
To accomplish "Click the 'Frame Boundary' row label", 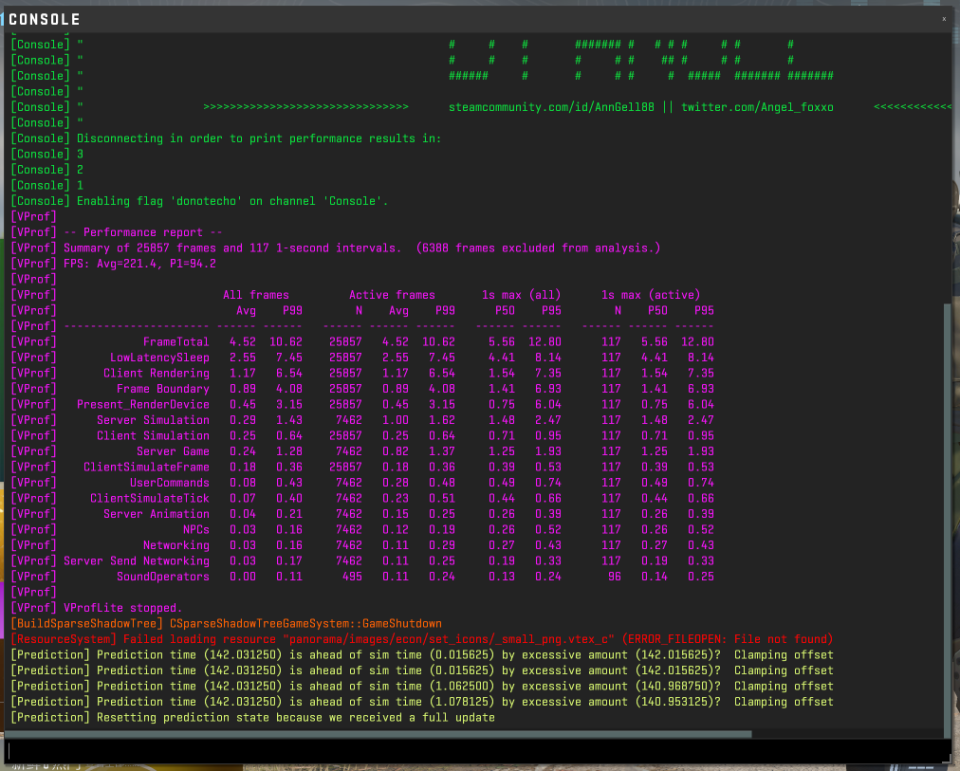I will (163, 389).
